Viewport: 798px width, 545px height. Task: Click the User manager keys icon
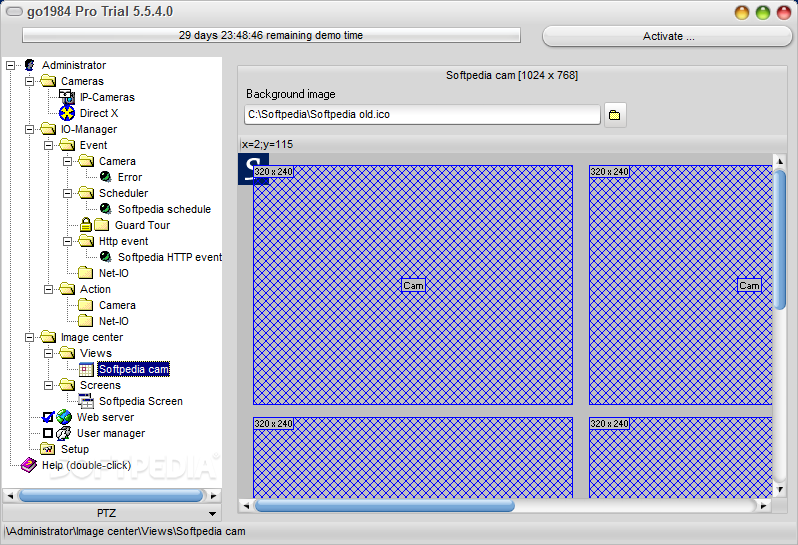pyautogui.click(x=64, y=433)
